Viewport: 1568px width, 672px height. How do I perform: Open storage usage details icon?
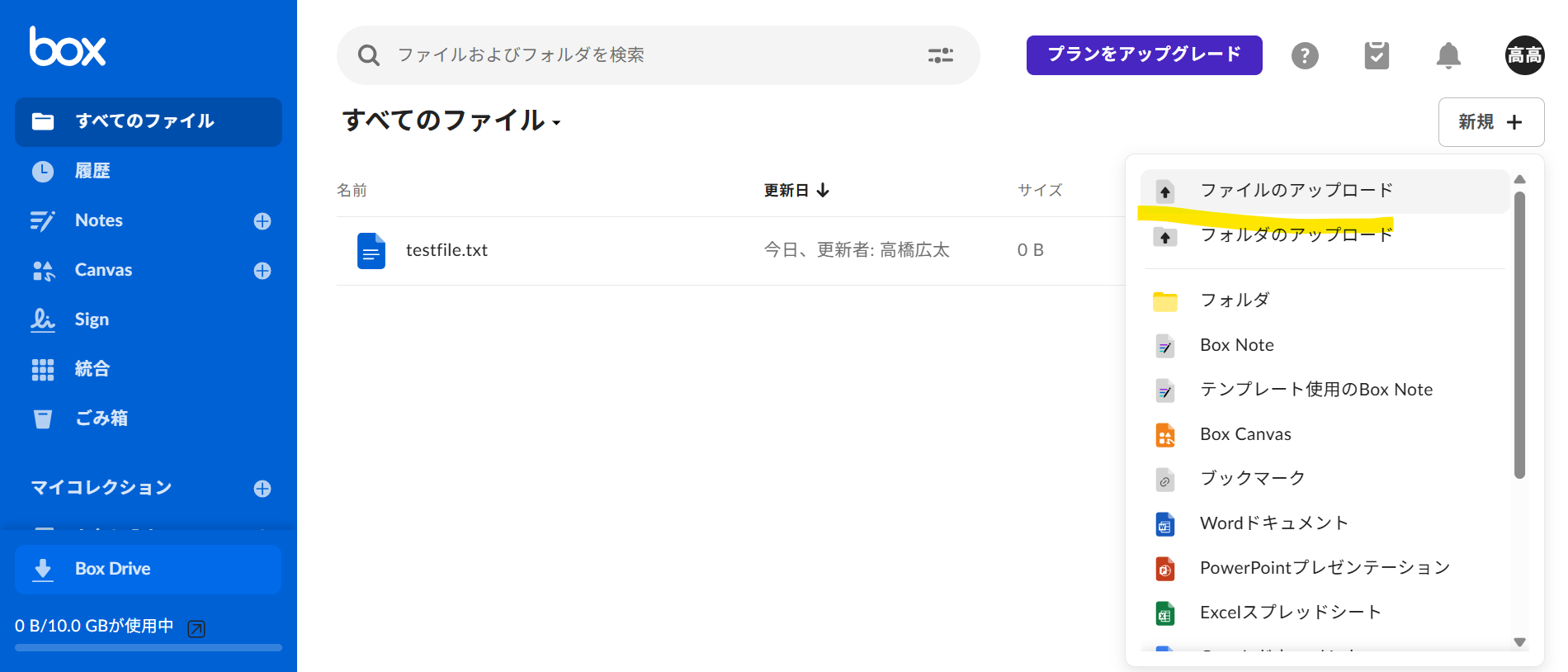pos(196,629)
